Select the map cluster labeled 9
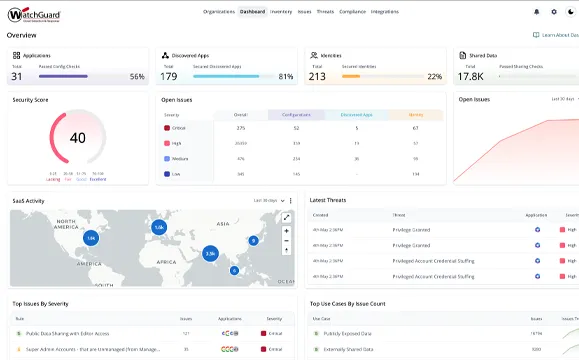 [x=253, y=241]
